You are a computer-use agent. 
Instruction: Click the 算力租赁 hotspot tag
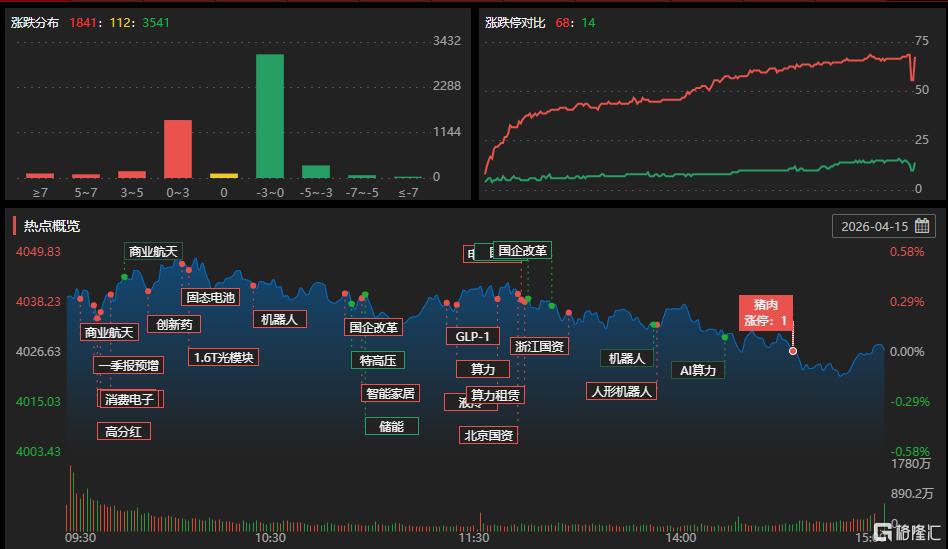pos(496,395)
